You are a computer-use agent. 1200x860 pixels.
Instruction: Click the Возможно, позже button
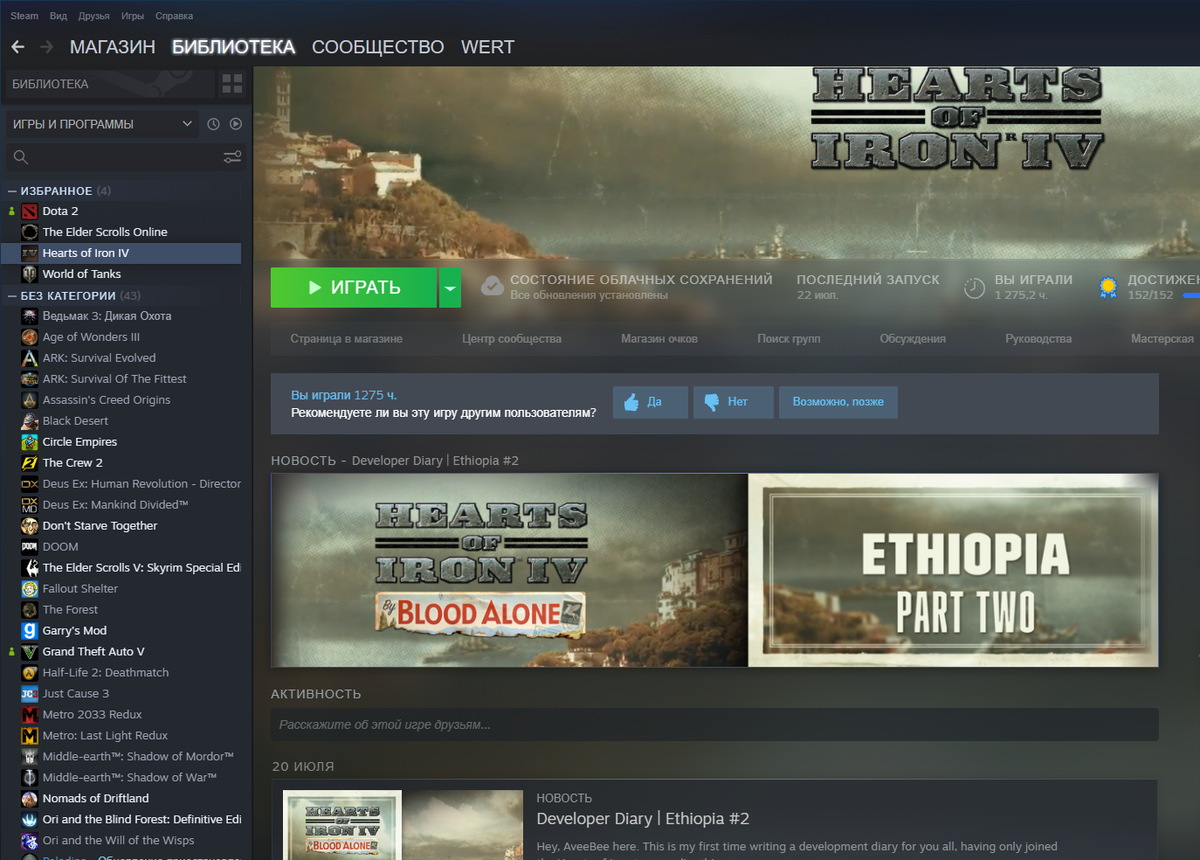coord(838,402)
